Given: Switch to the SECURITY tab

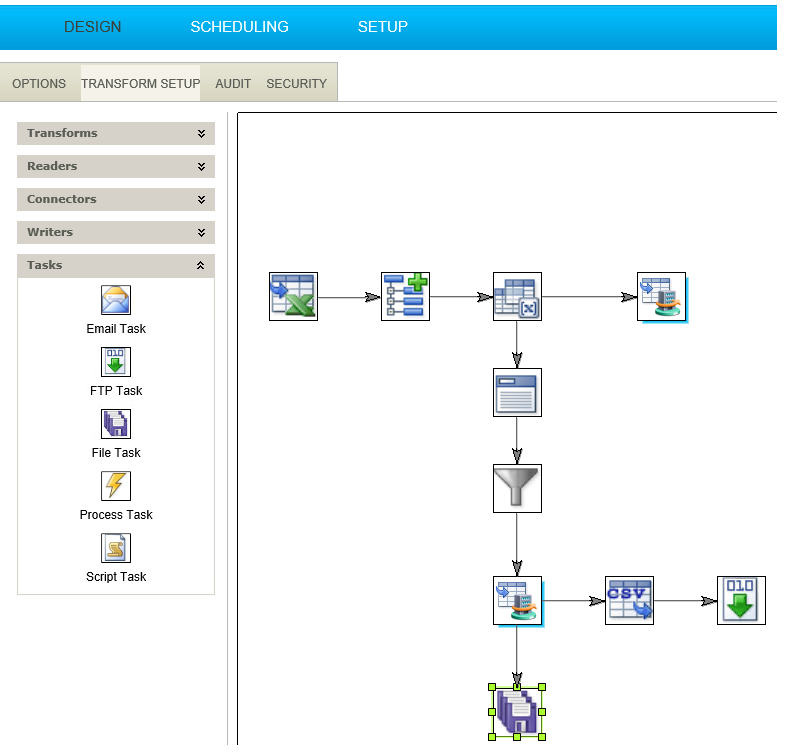Looking at the screenshot, I should [x=296, y=84].
